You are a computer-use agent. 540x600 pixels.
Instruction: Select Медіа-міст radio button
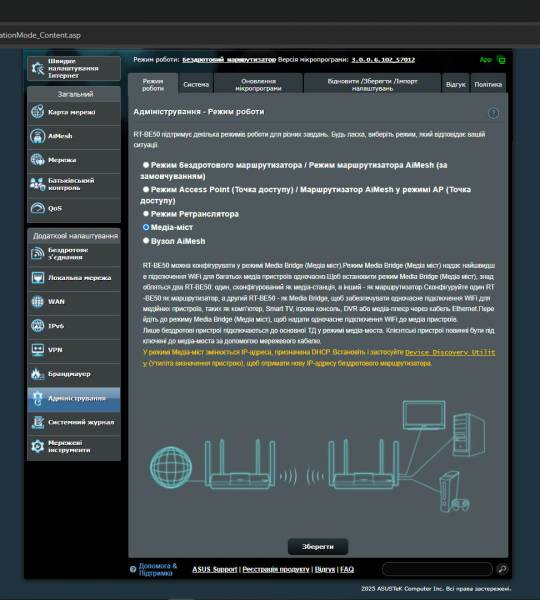(146, 227)
